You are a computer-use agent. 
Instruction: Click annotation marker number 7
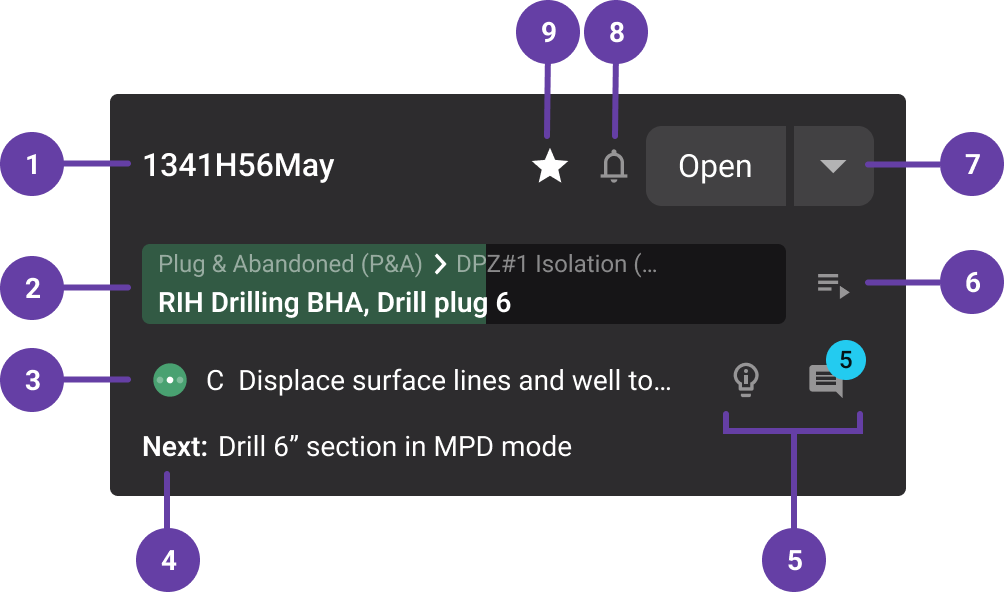pos(972,164)
